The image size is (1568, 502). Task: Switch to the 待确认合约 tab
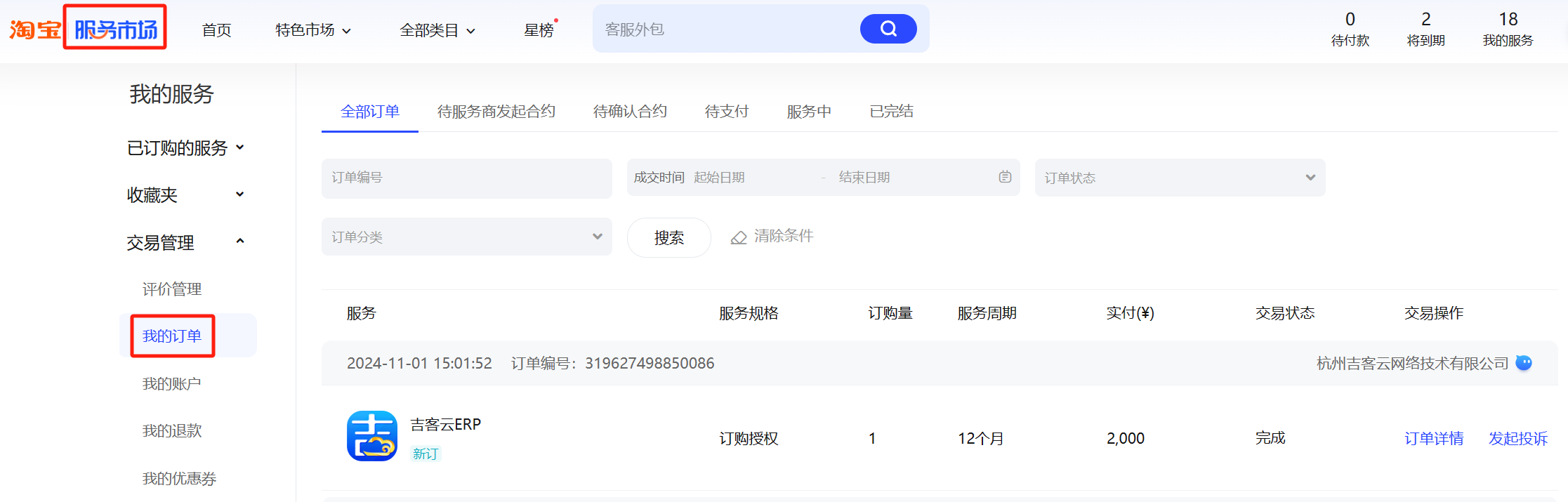(x=630, y=112)
